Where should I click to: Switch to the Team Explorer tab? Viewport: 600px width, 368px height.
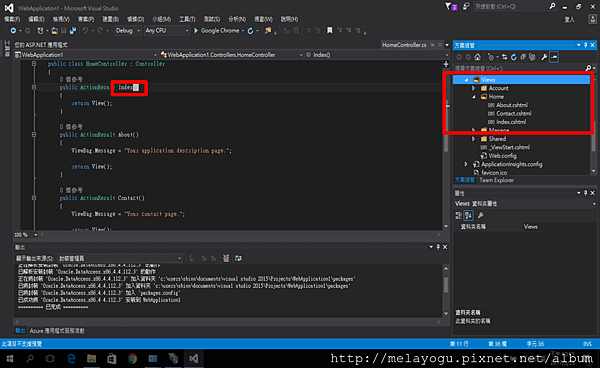click(496, 180)
